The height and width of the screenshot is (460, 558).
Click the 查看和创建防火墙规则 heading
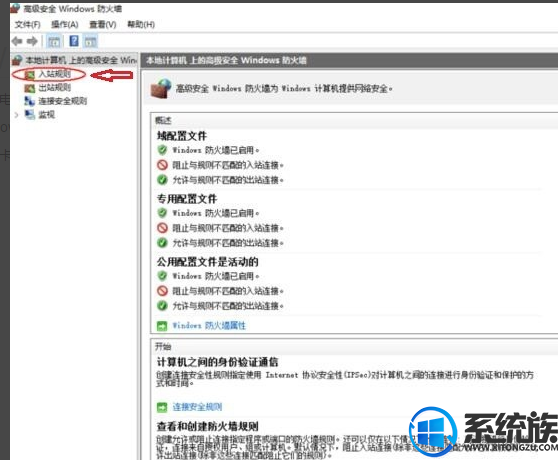click(x=207, y=426)
